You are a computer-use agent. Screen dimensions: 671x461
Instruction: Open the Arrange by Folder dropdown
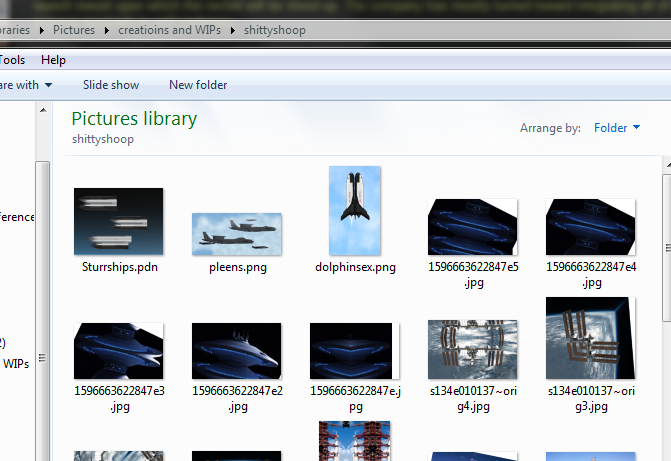617,128
